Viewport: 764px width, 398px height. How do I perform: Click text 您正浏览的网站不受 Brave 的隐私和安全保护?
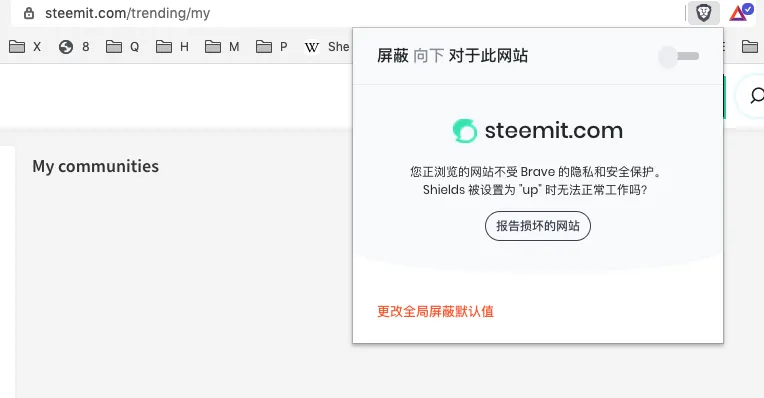pos(535,171)
